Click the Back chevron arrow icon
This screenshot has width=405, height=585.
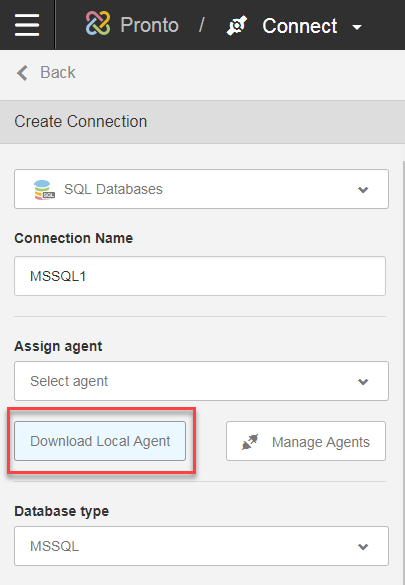coord(22,73)
